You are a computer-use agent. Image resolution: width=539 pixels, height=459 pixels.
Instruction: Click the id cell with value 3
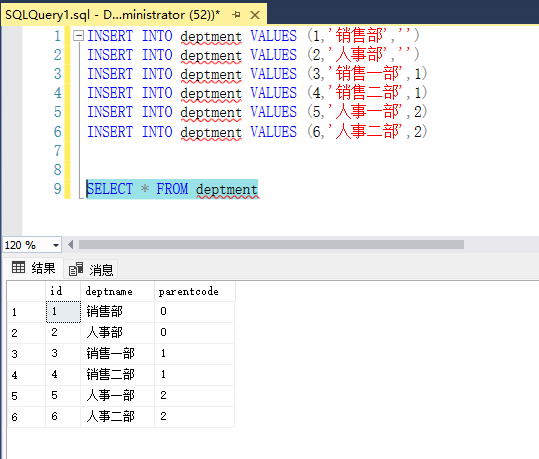(x=63, y=353)
